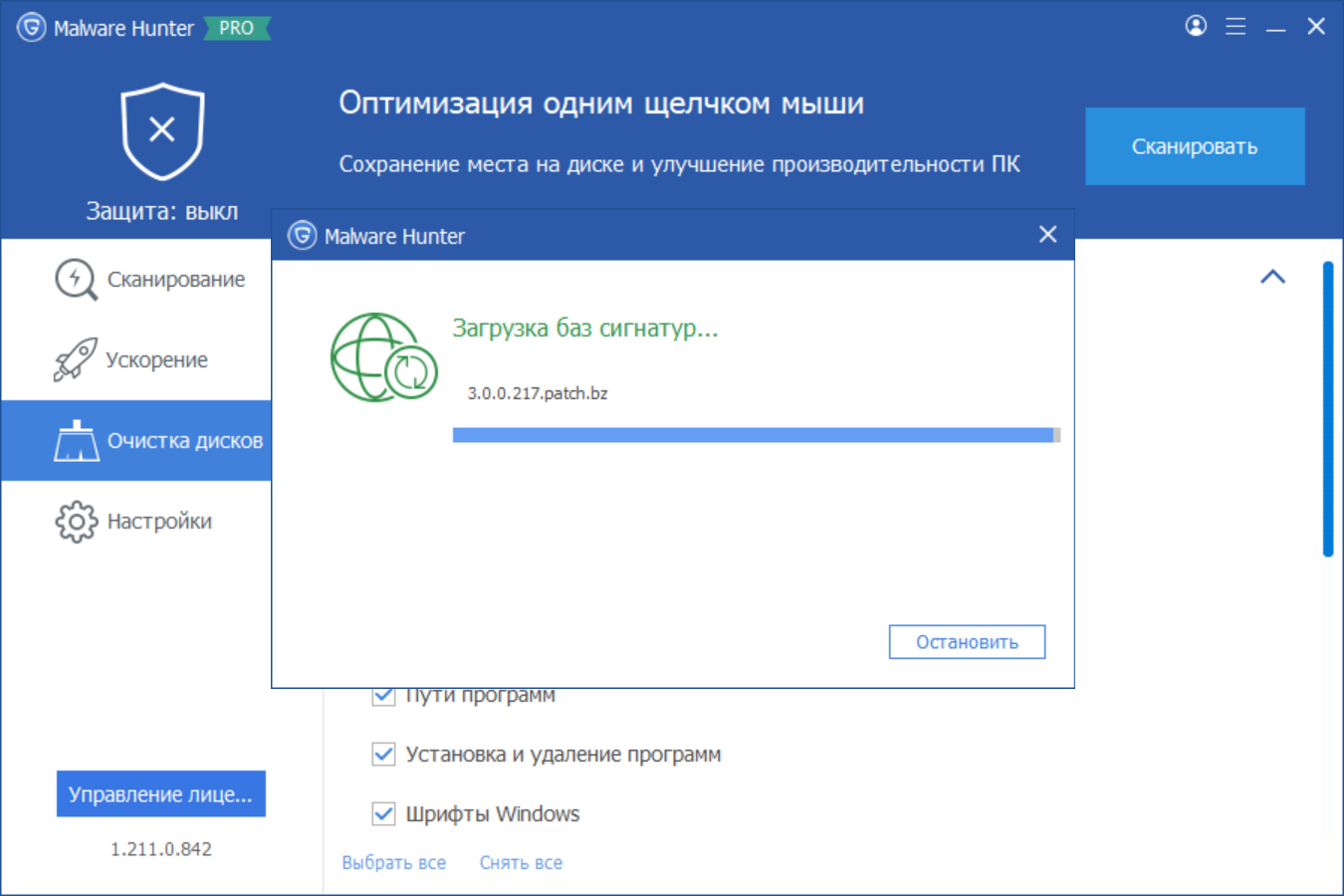Click the Сканирование magnifier icon
The image size is (1344, 896).
[x=76, y=280]
